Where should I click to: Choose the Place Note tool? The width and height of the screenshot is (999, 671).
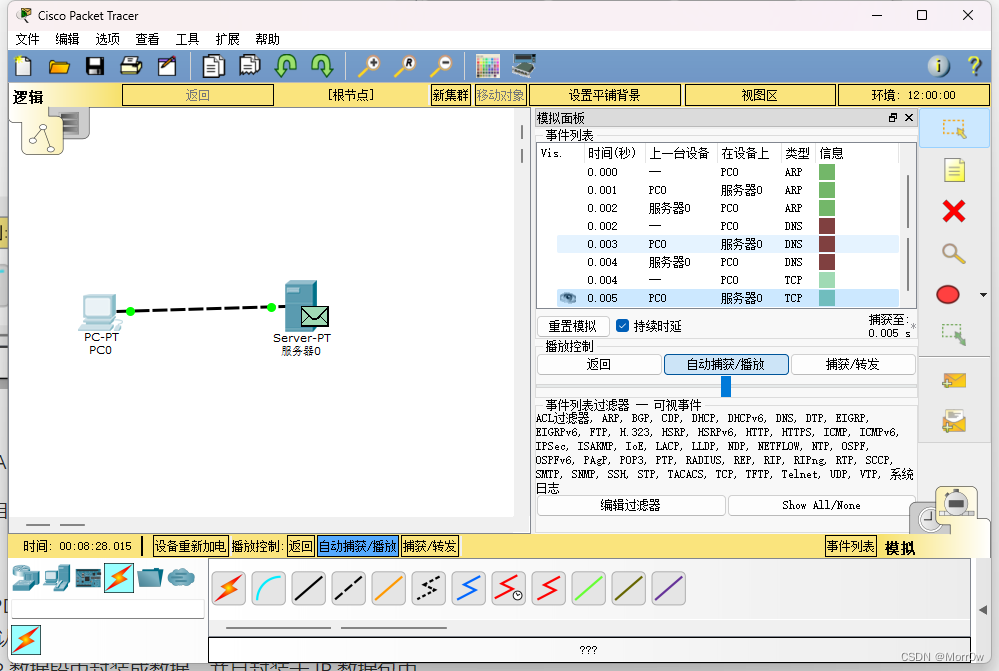coord(954,170)
